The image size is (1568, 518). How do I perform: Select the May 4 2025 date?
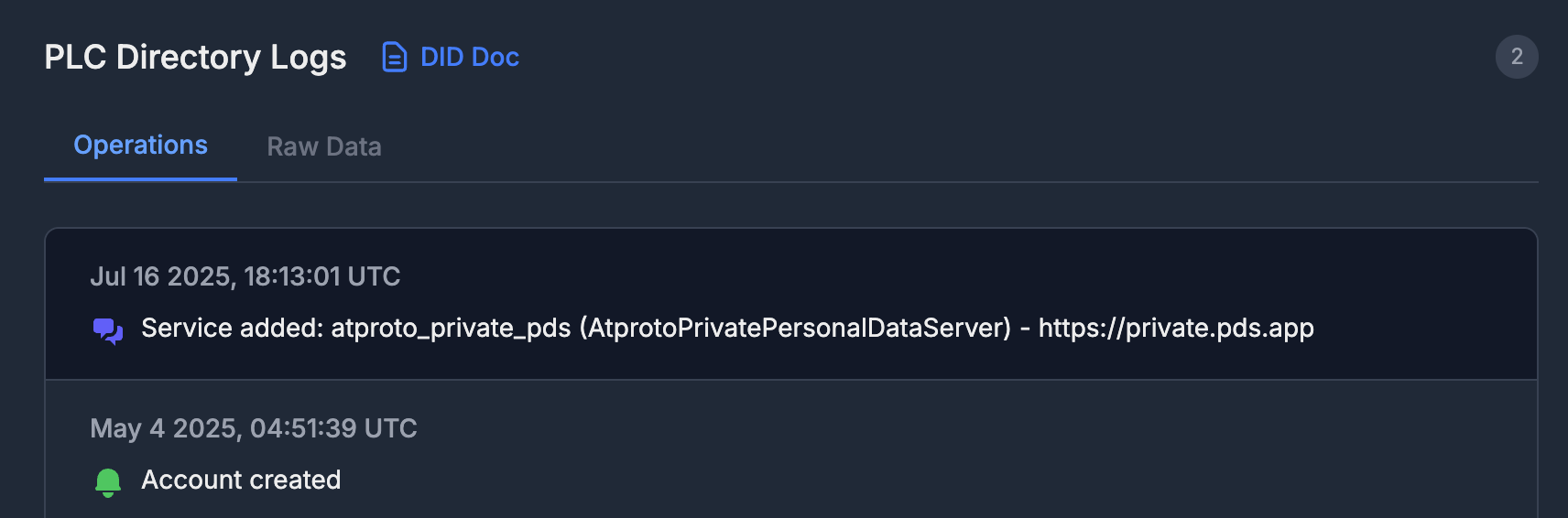pos(166,428)
